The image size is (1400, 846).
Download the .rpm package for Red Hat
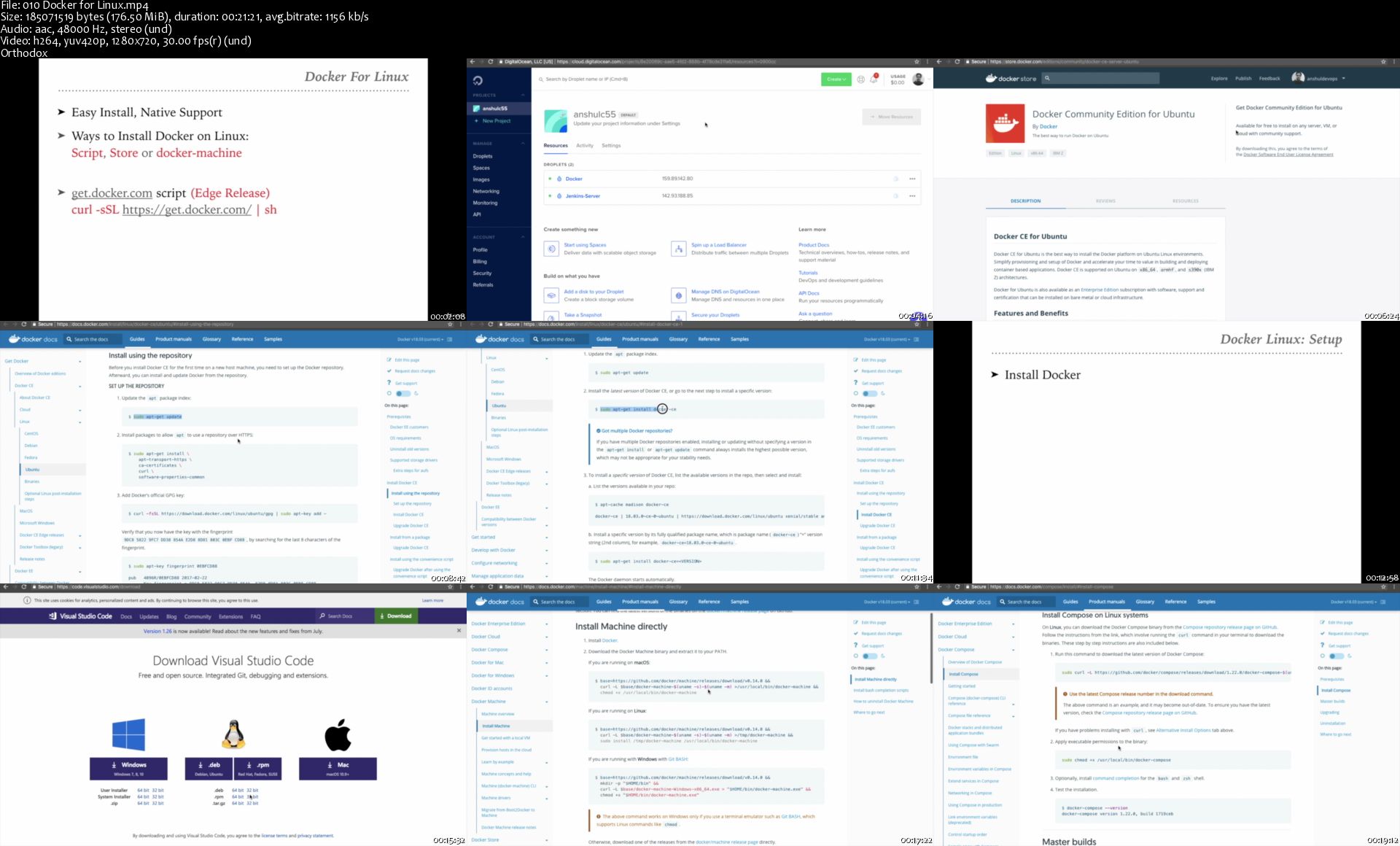[257, 768]
